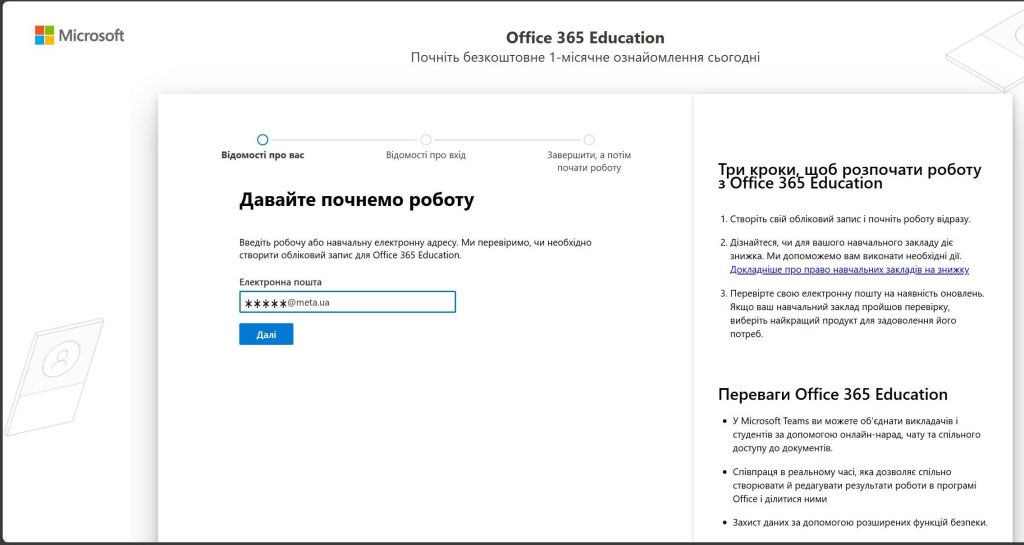The width and height of the screenshot is (1024, 545).
Task: Click the 'Давайте почнемо роботу' heading
Action: 357,200
